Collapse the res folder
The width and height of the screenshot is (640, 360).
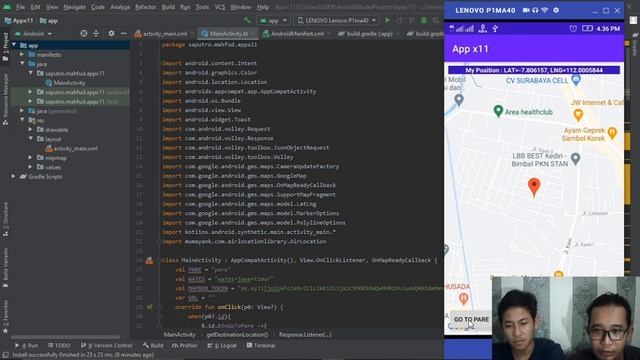[x=22, y=120]
